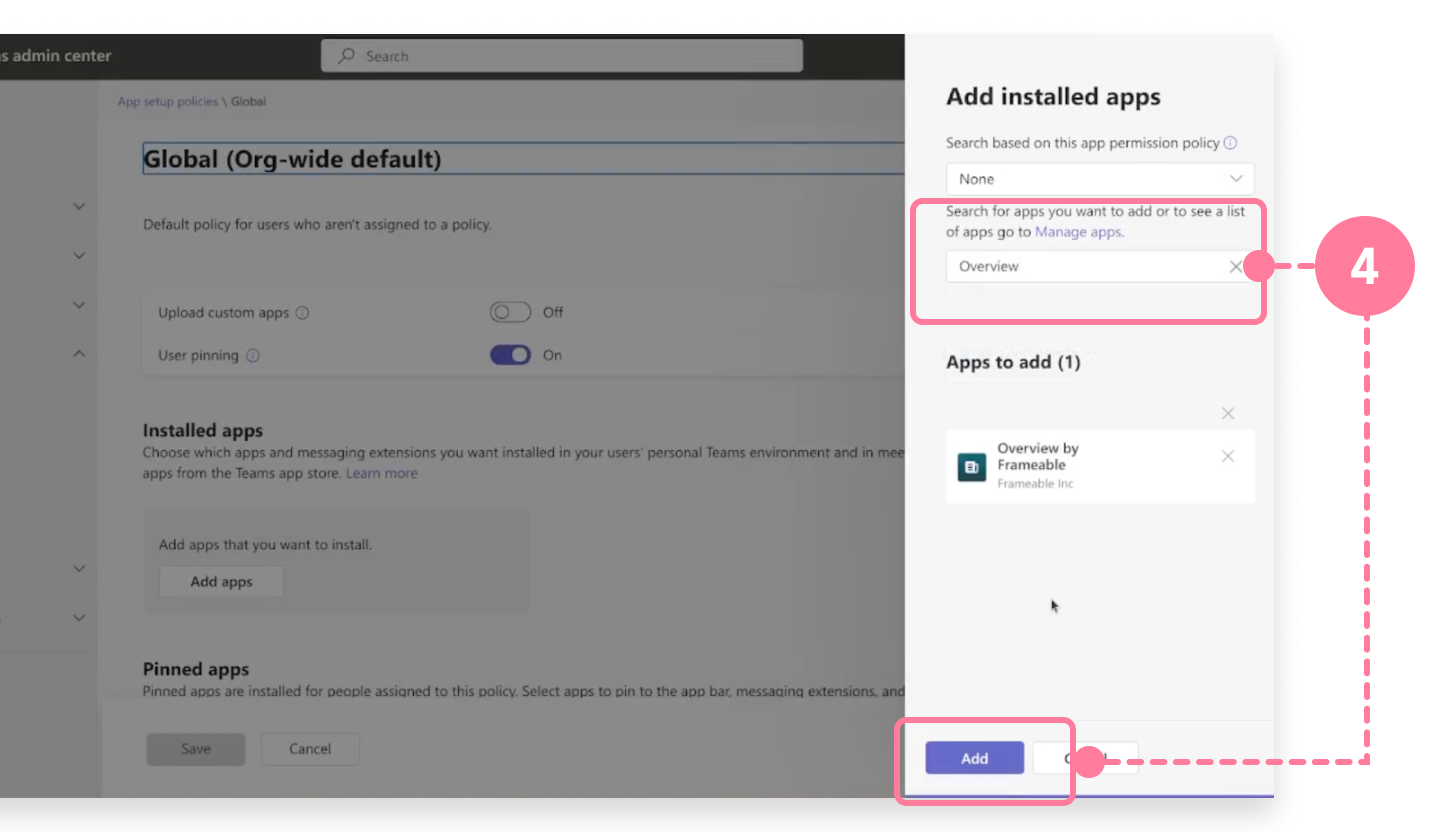Click the Add apps button
The width and height of the screenshot is (1440, 832).
pyautogui.click(x=221, y=582)
